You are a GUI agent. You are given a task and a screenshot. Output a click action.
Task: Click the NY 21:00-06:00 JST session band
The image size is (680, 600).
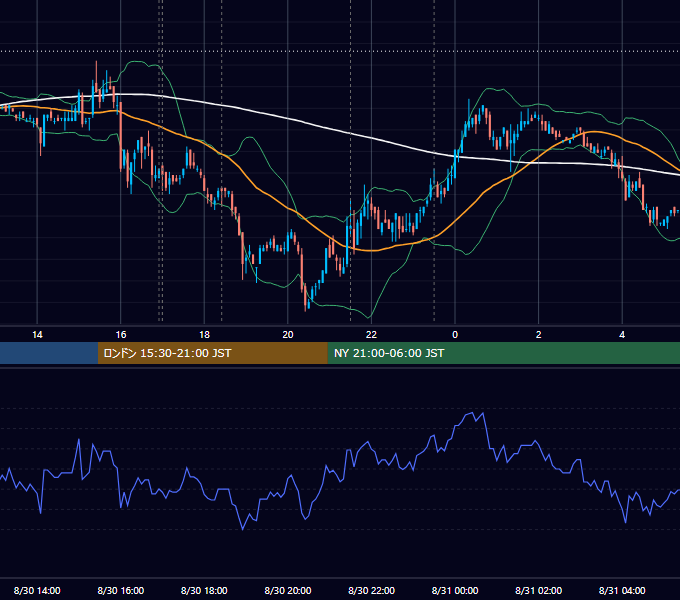point(503,353)
